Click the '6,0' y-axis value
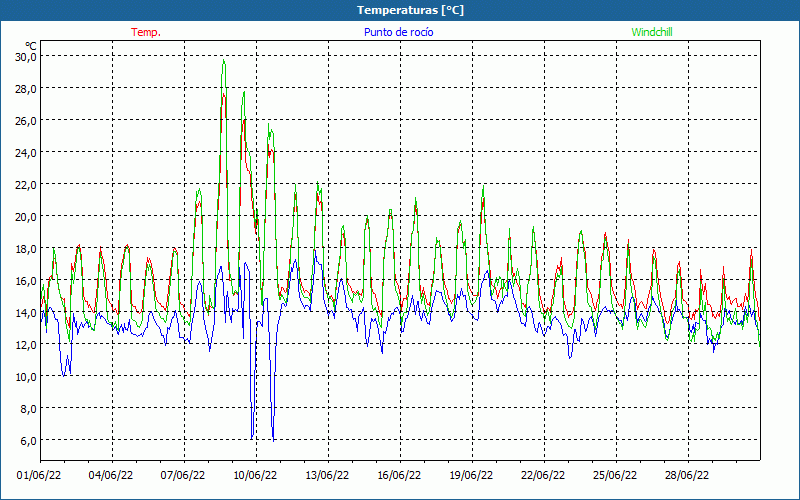The width and height of the screenshot is (800, 500). tap(29, 441)
